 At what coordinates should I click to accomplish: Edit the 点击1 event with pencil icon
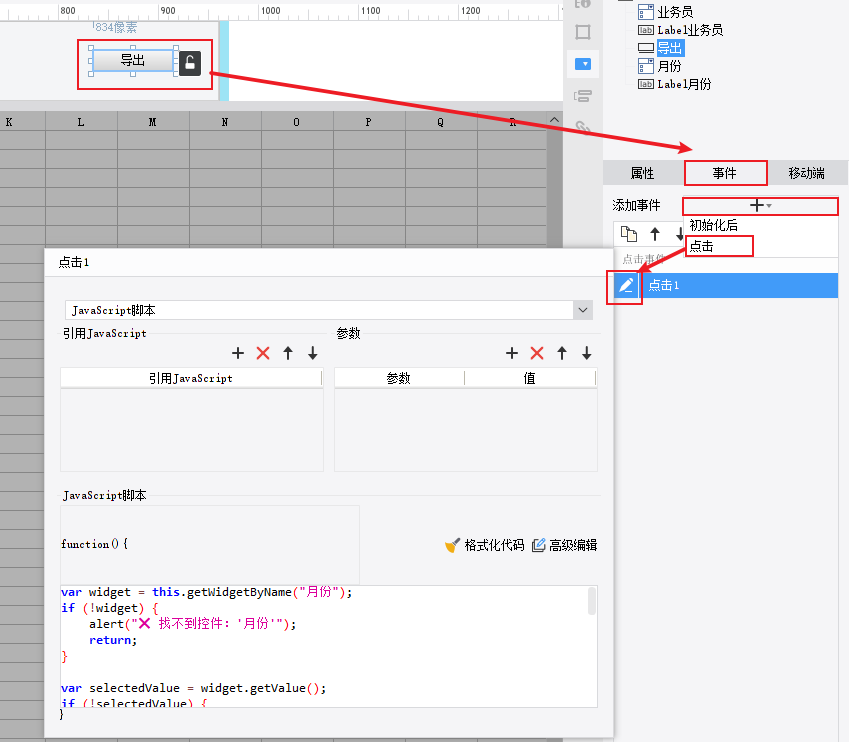(626, 285)
